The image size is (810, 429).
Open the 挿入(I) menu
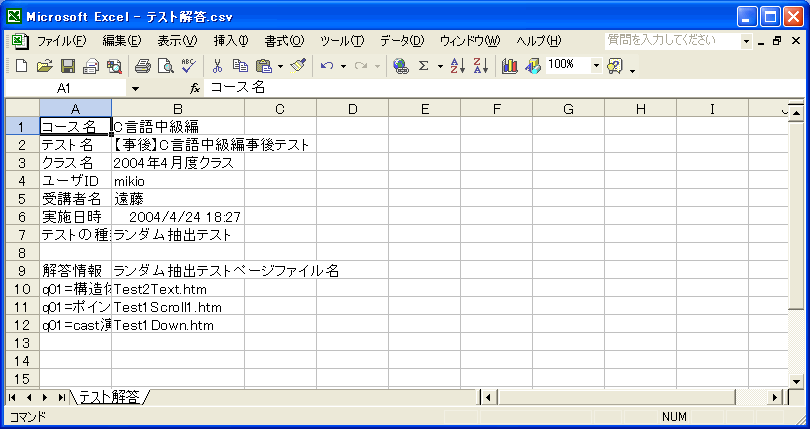[231, 41]
